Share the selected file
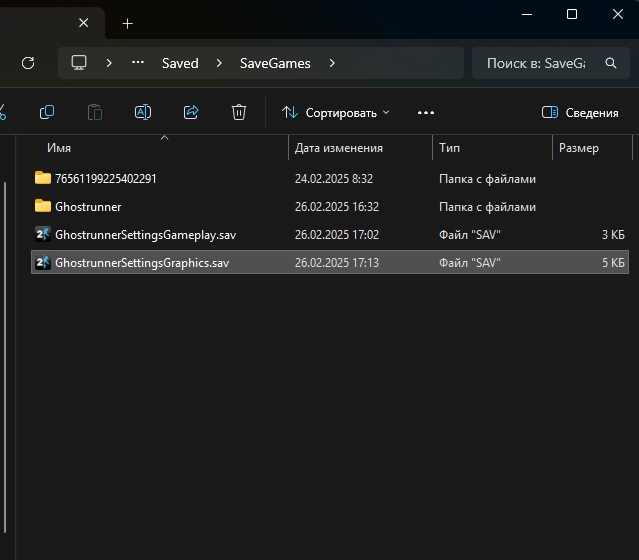This screenshot has width=639, height=560. (191, 112)
